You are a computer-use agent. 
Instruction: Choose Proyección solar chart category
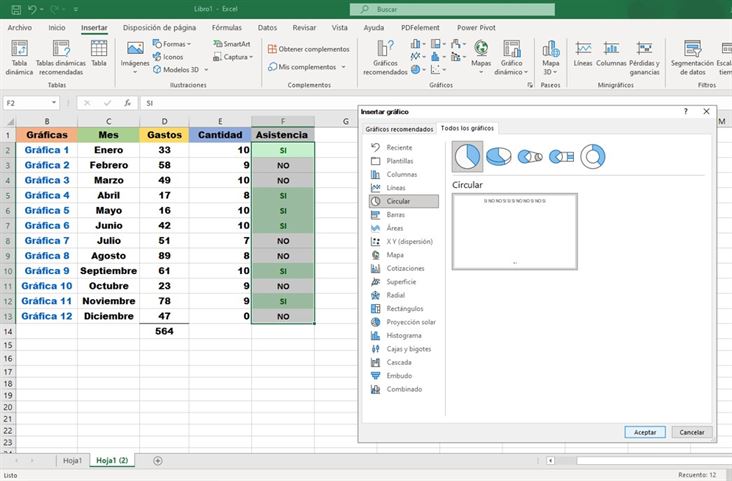click(x=403, y=322)
